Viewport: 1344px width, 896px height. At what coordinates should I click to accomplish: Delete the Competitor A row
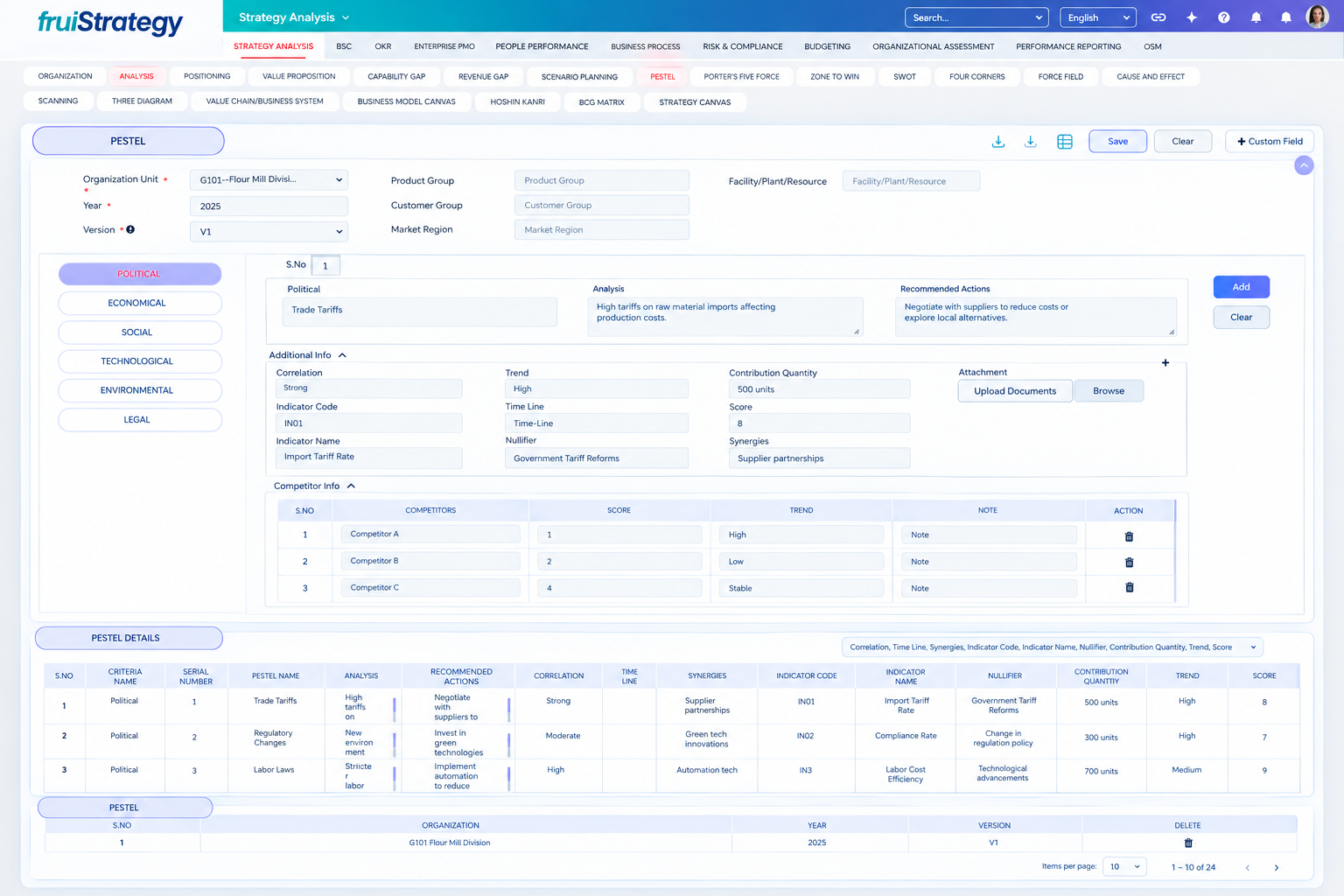(1129, 536)
